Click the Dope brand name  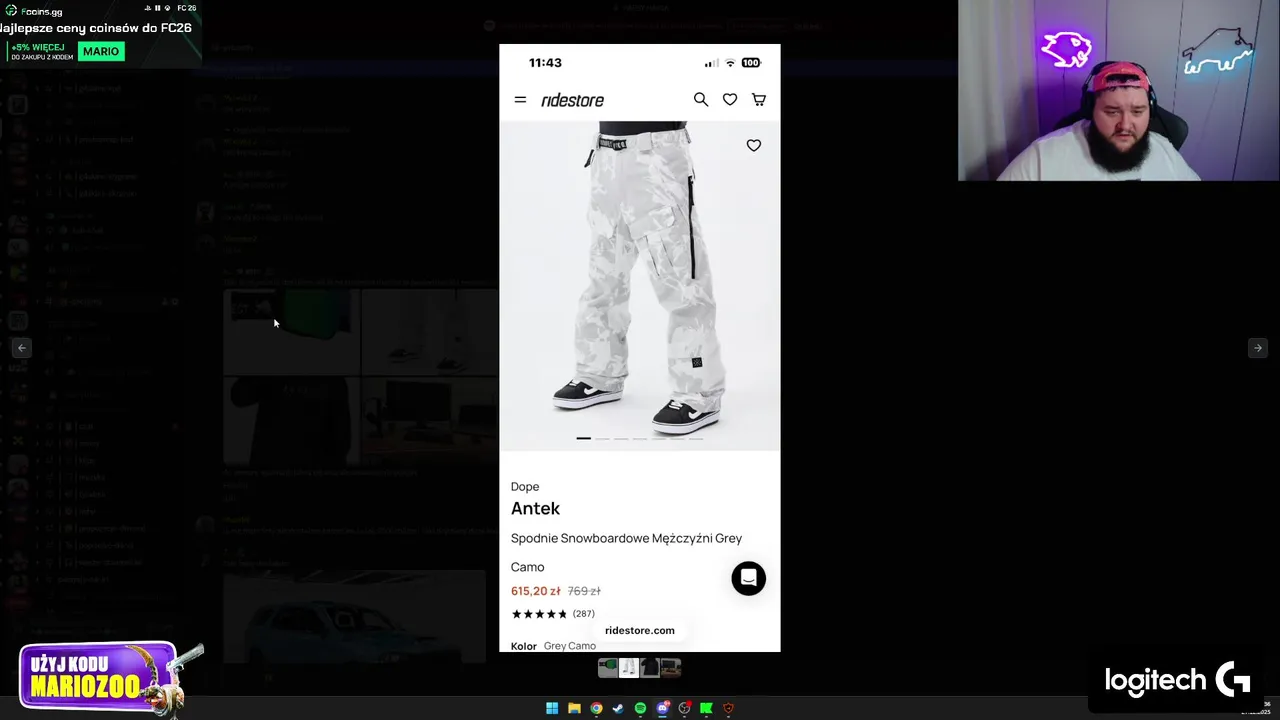pos(525,487)
